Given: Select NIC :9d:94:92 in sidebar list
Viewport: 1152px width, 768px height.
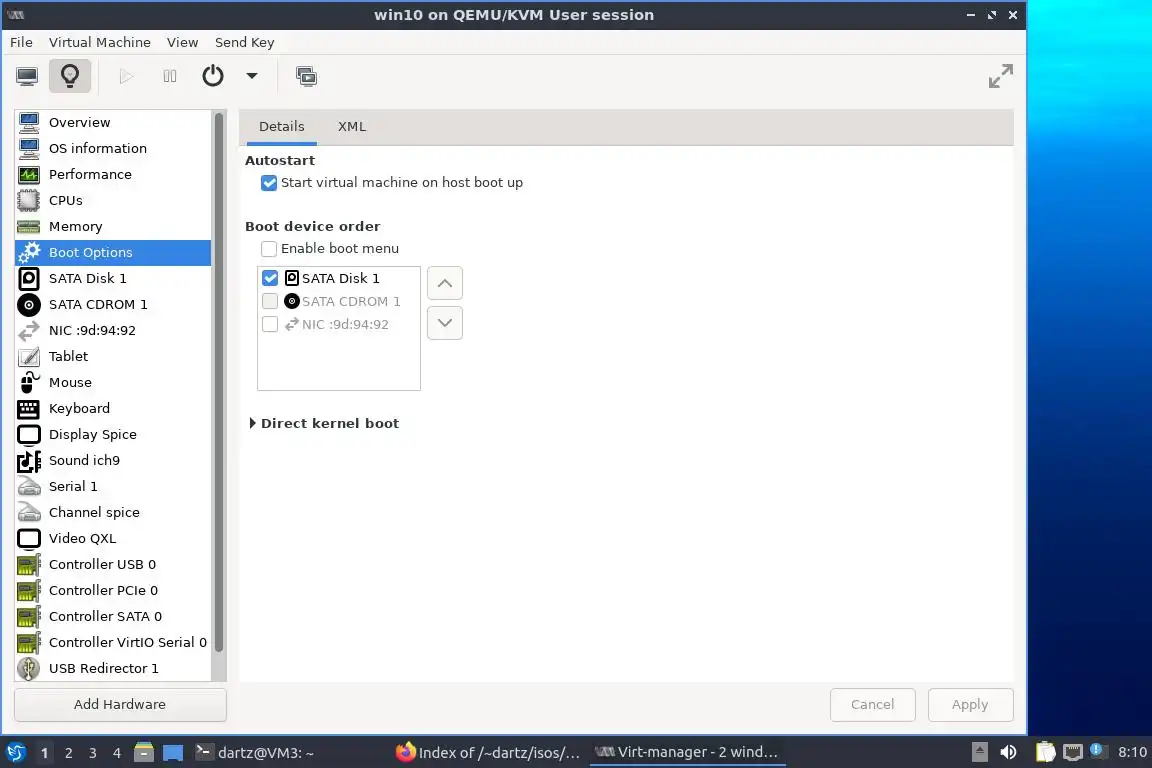Looking at the screenshot, I should (113, 331).
